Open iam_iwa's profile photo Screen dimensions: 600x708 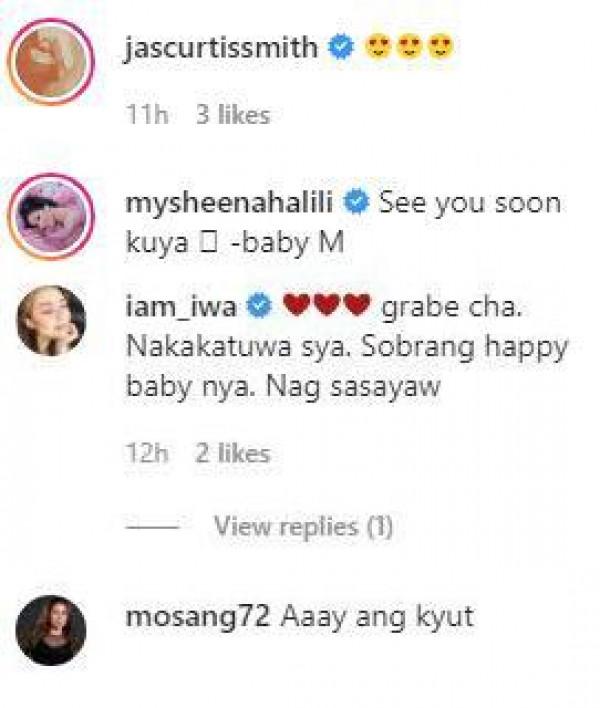[x=51, y=320]
